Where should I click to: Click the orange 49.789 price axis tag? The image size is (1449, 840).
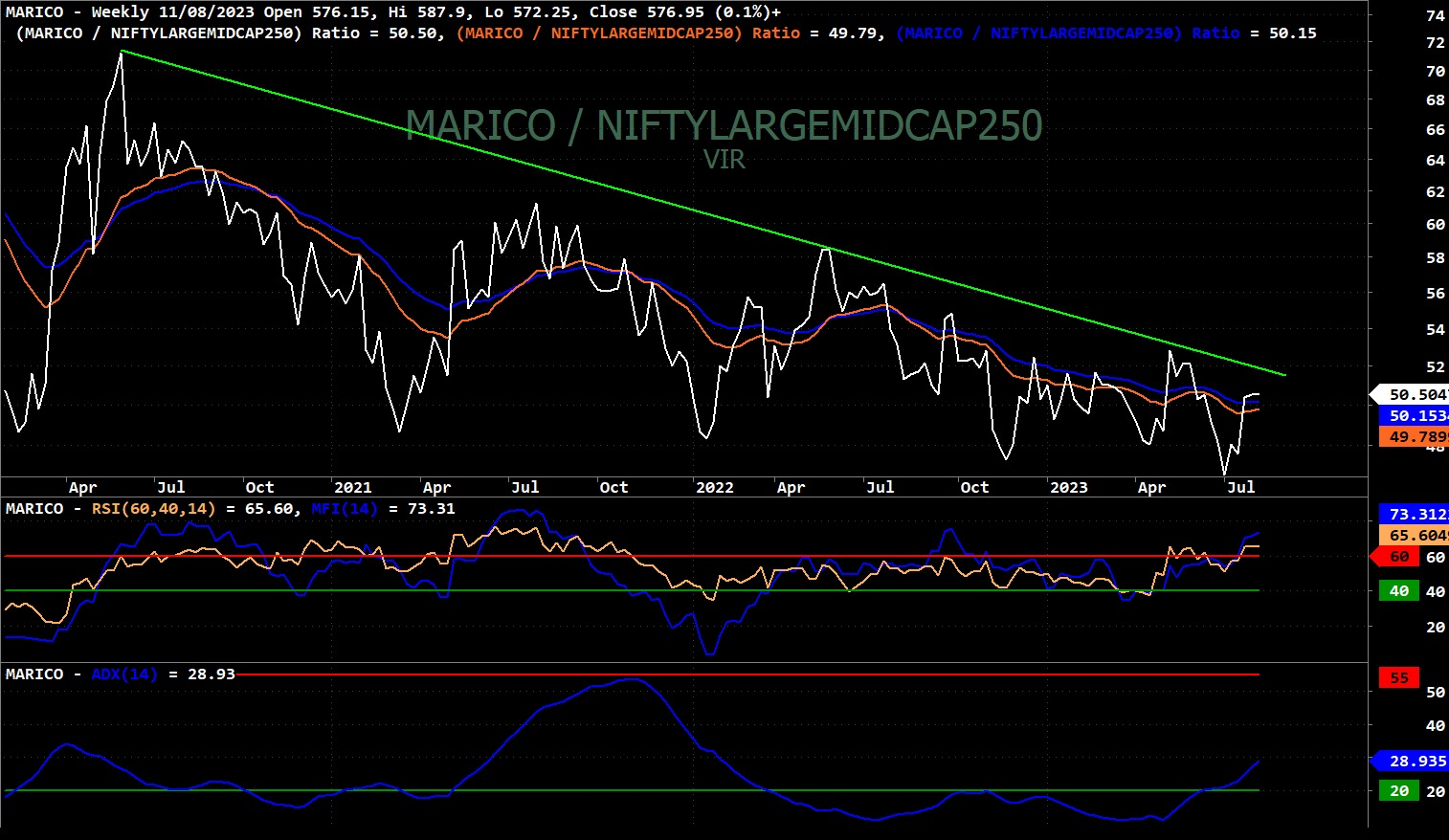[1414, 436]
